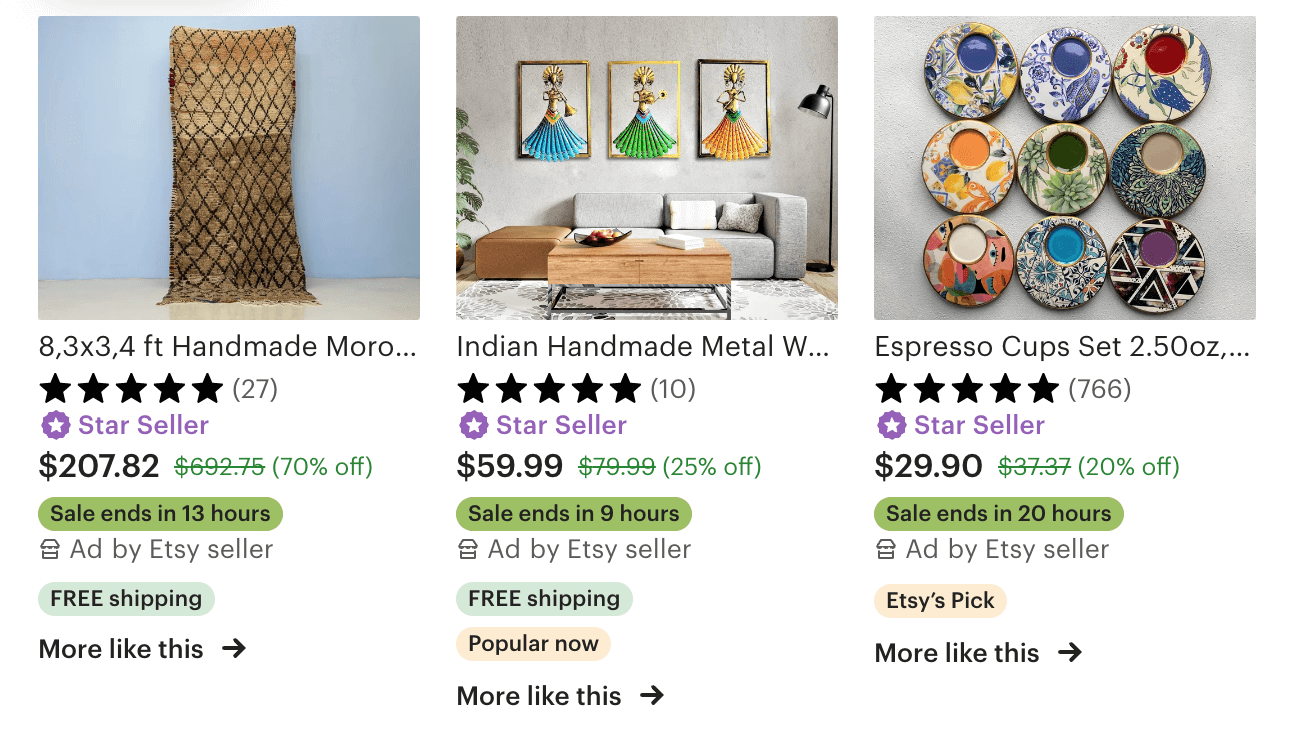Image resolution: width=1292 pixels, height=730 pixels.
Task: Click the Star Seller badge icon on the Moroccan rug listing
Action: pos(55,425)
